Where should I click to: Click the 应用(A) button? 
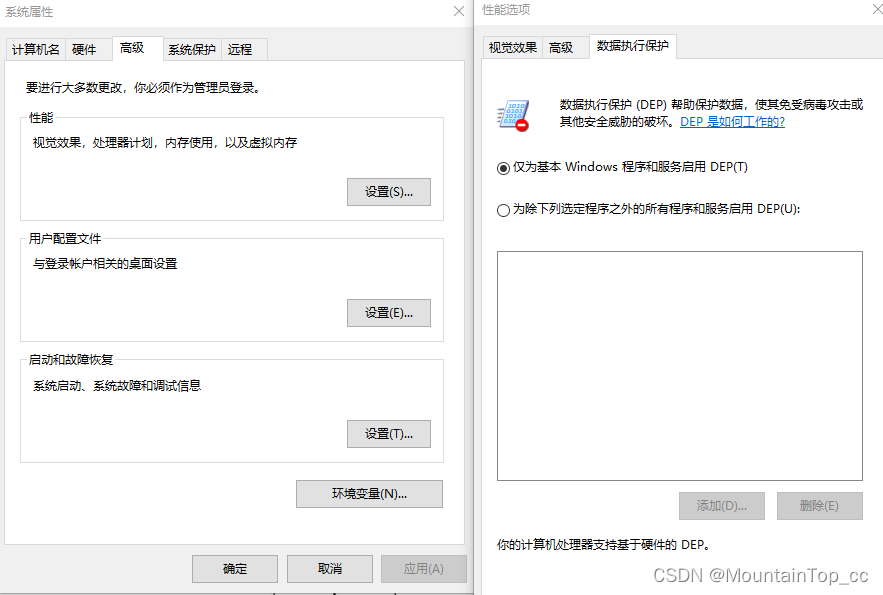coord(424,568)
